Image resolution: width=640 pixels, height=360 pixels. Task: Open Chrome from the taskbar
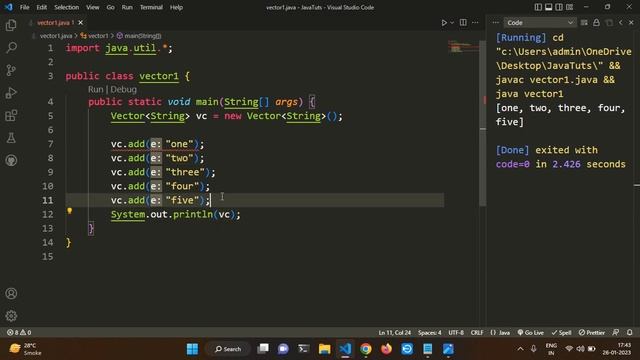pyautogui.click(x=366, y=349)
